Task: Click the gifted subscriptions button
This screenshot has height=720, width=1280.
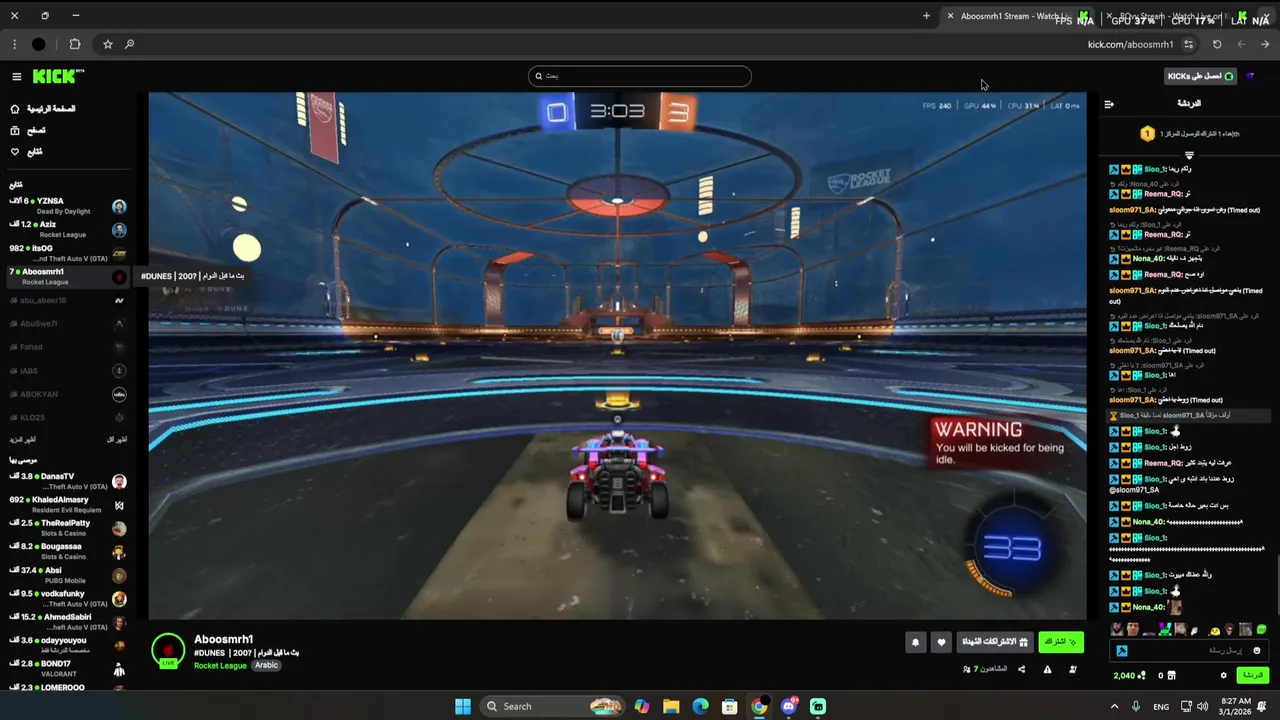Action: (x=994, y=642)
